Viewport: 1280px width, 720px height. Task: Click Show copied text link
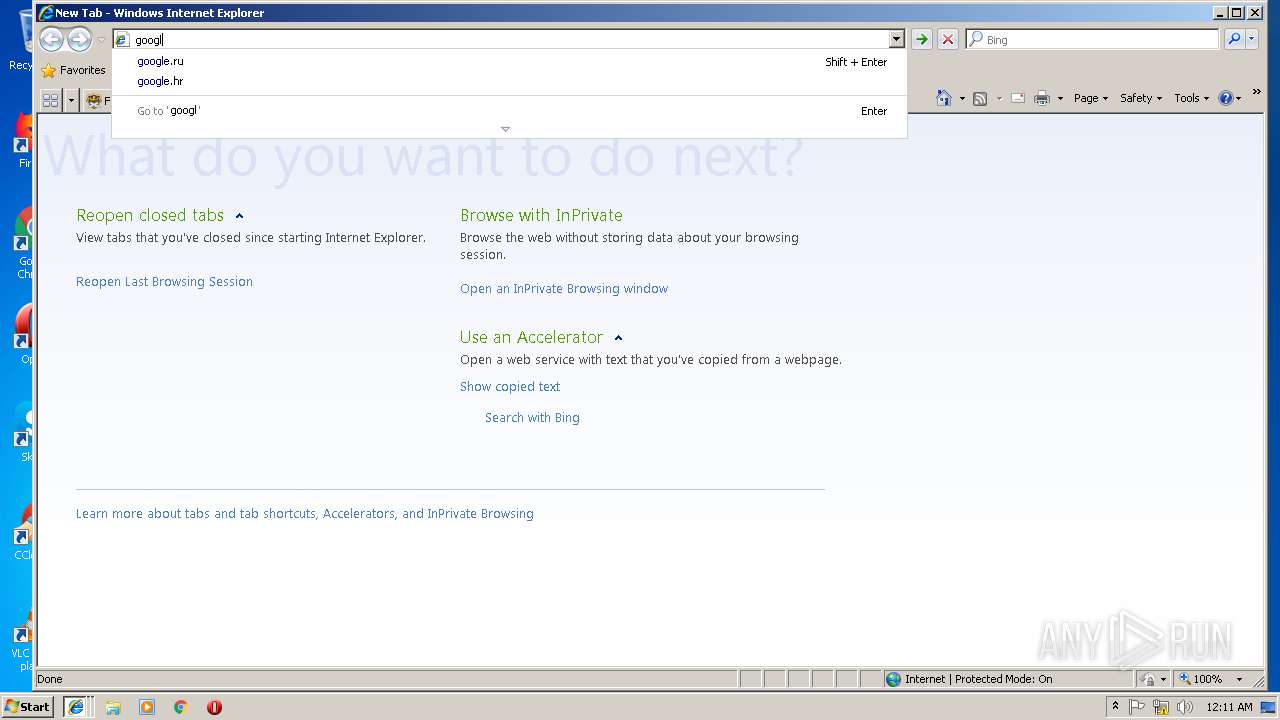[x=510, y=387]
